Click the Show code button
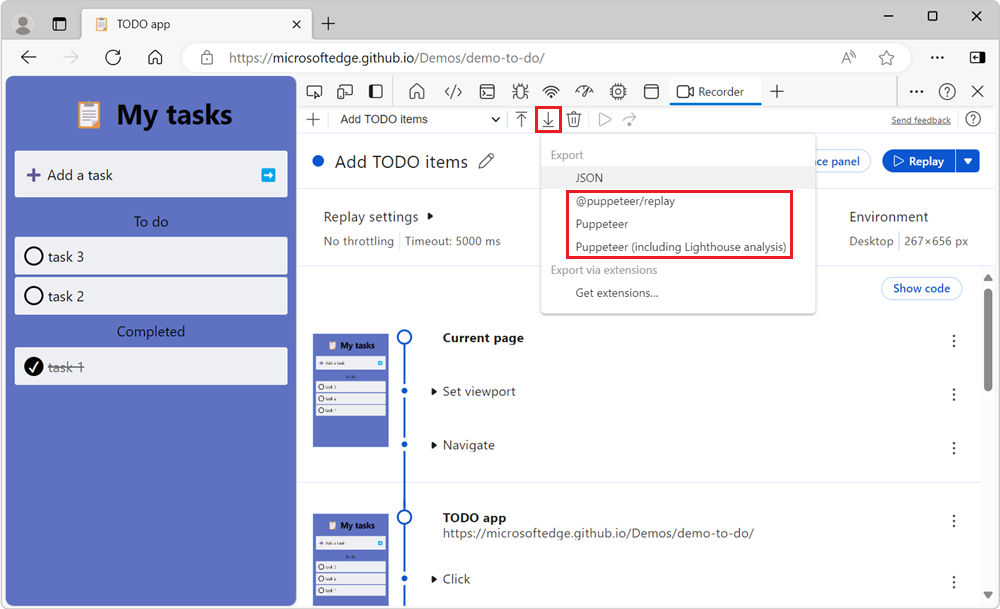Screen dimensions: 1000x609 pyautogui.click(x=920, y=288)
